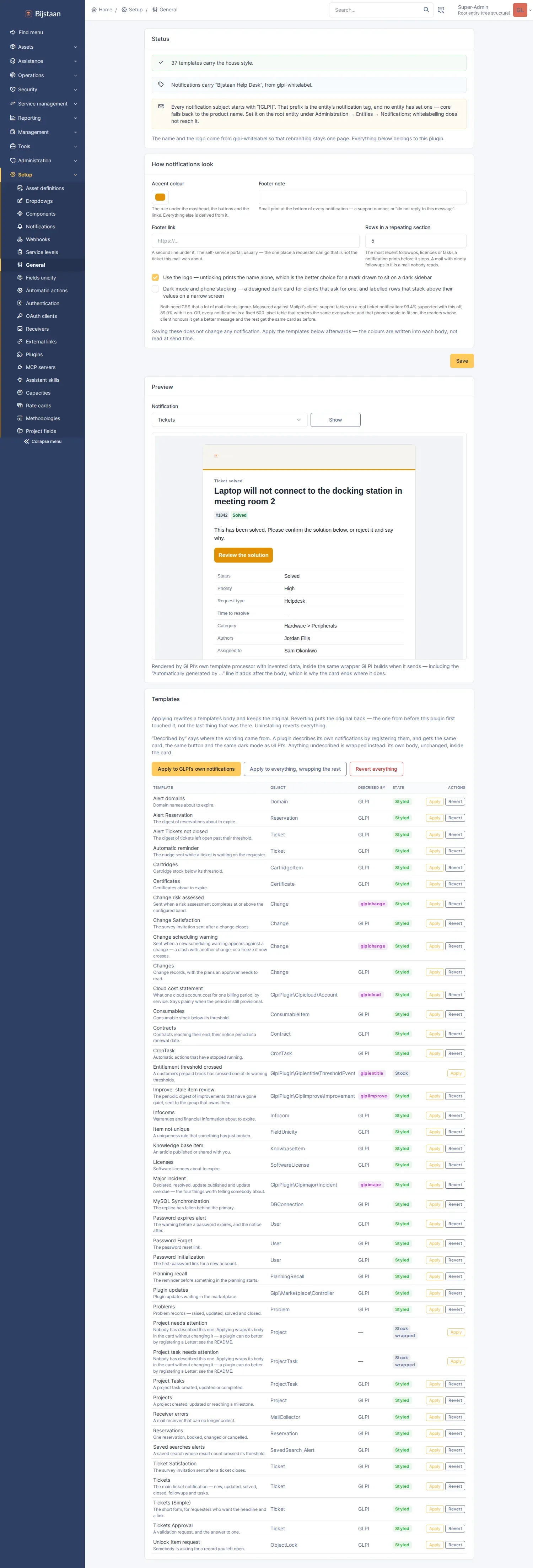Focus the Rows in a repeating section field
This screenshot has width=533, height=1568.
click(416, 241)
